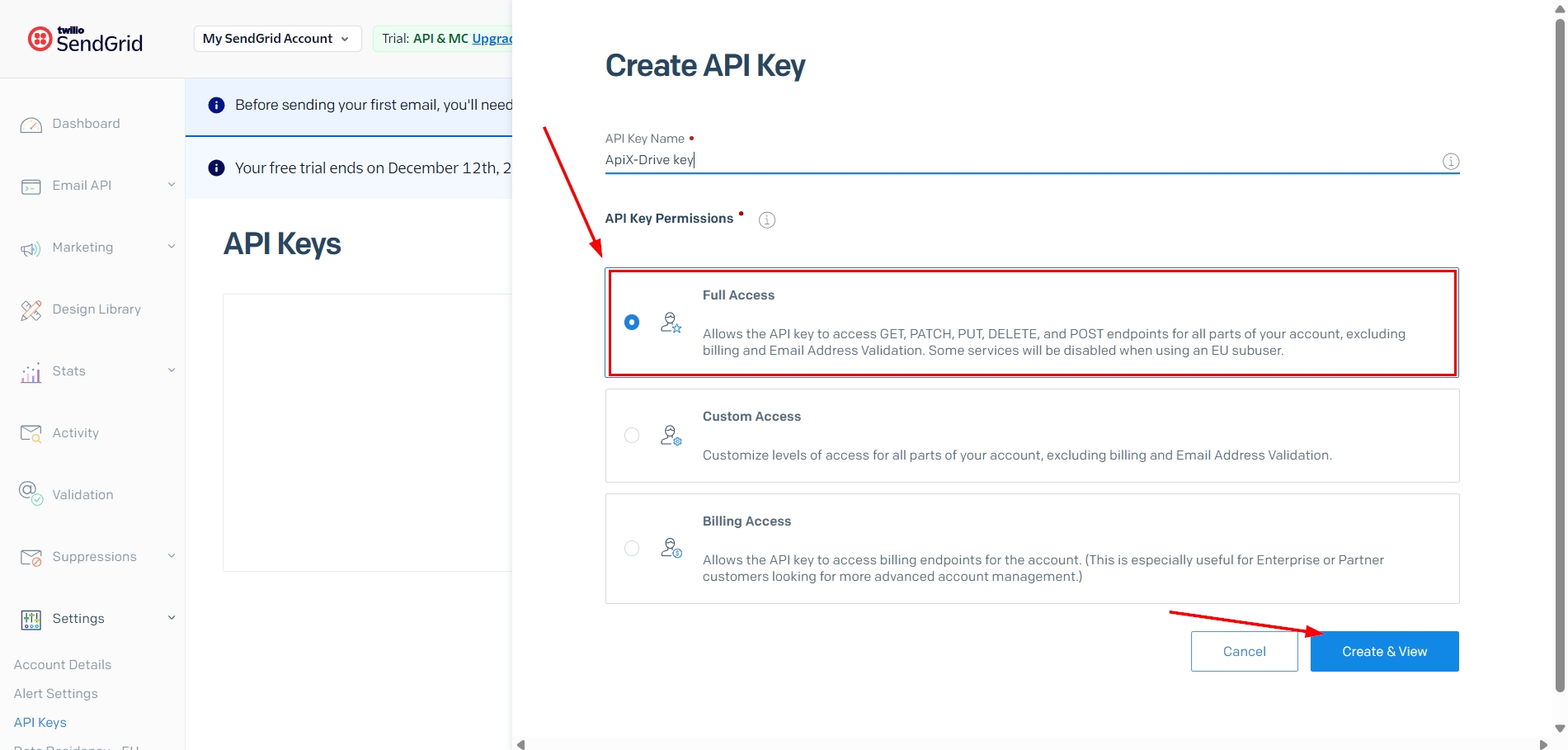Click the Stats chart icon
1568x750 pixels.
[x=31, y=373]
